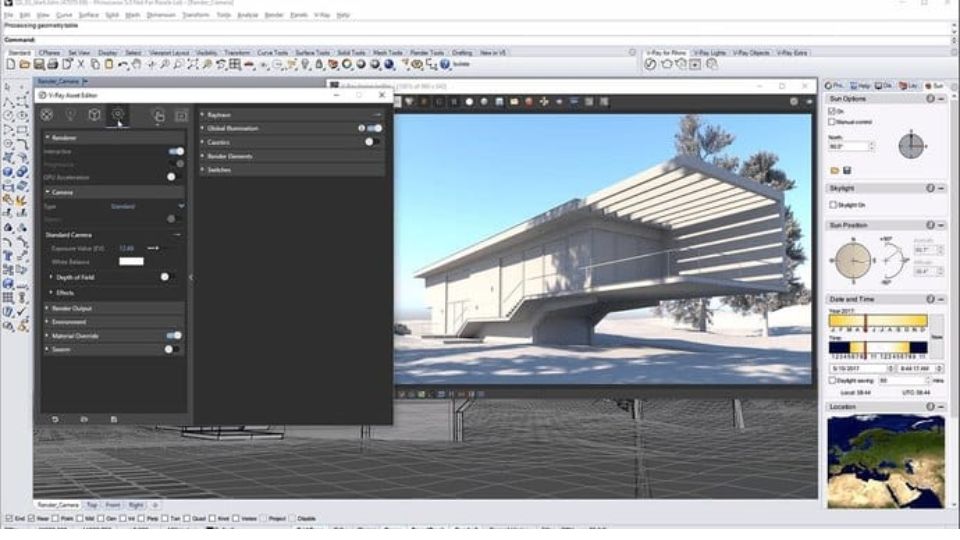Open the Settings tab in Asset Editor
This screenshot has height=540, width=960.
[x=118, y=114]
